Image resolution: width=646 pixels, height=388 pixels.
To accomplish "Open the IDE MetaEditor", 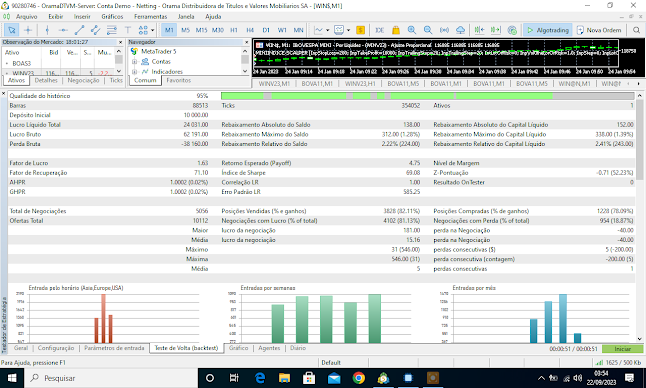I will [x=379, y=30].
